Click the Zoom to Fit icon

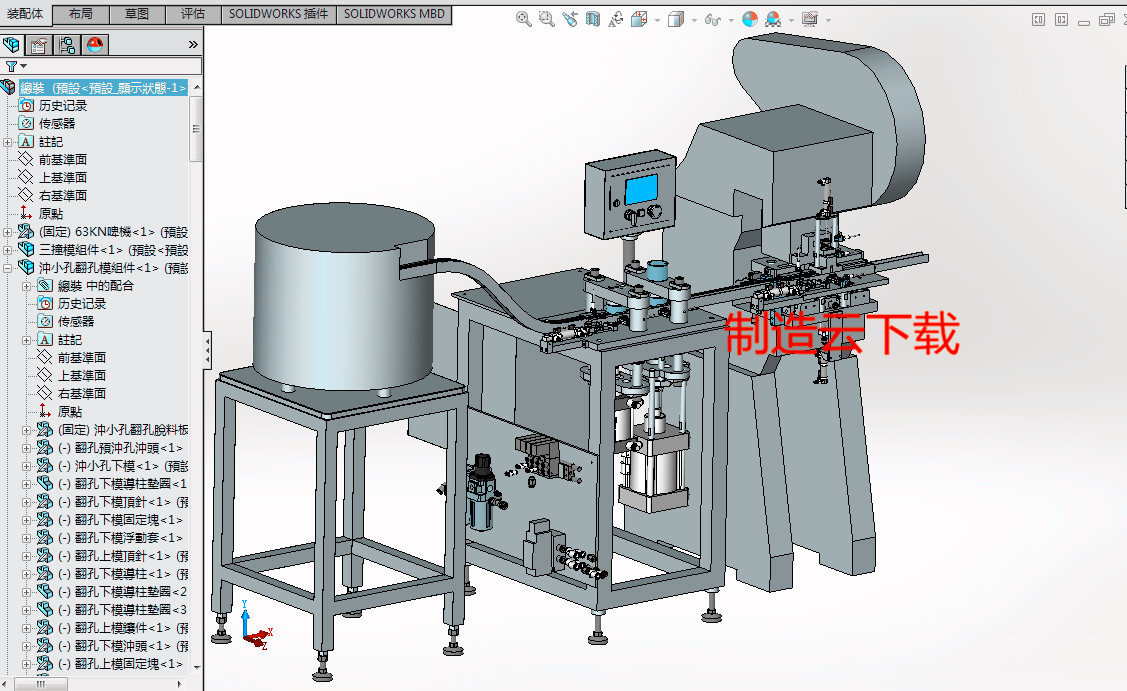(x=523, y=19)
